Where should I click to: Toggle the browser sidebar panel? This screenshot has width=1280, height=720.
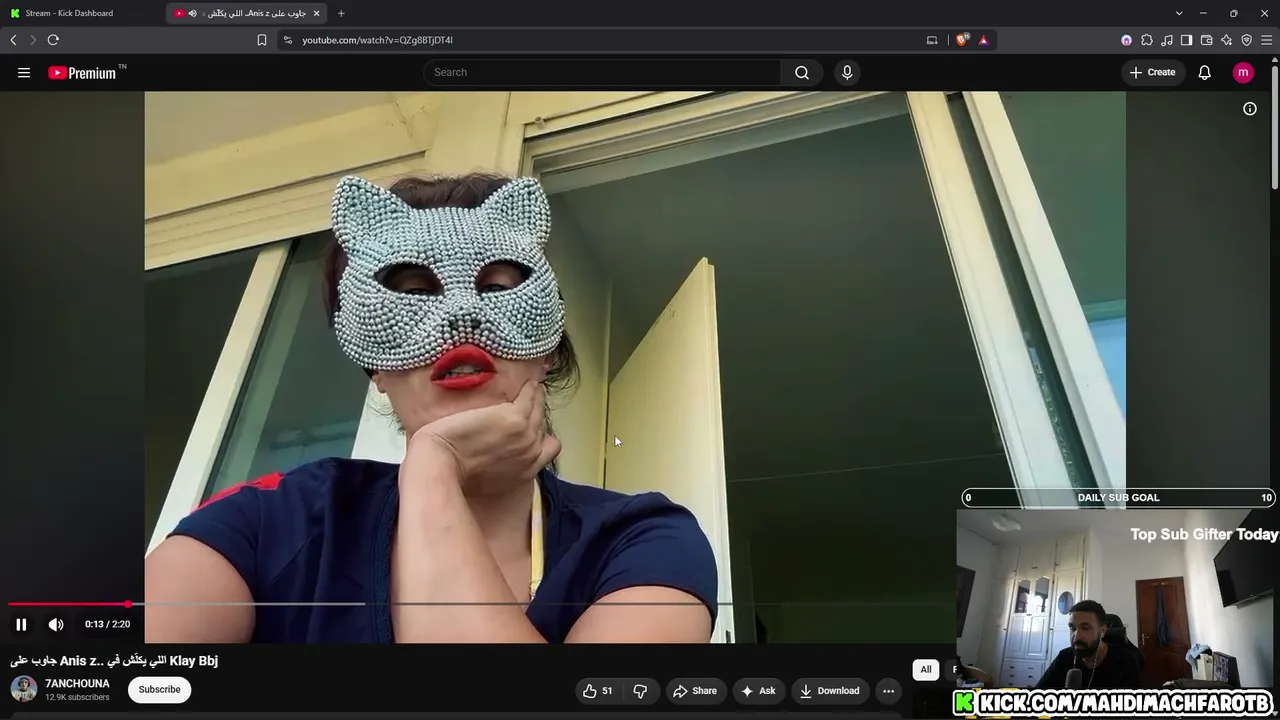(1186, 40)
